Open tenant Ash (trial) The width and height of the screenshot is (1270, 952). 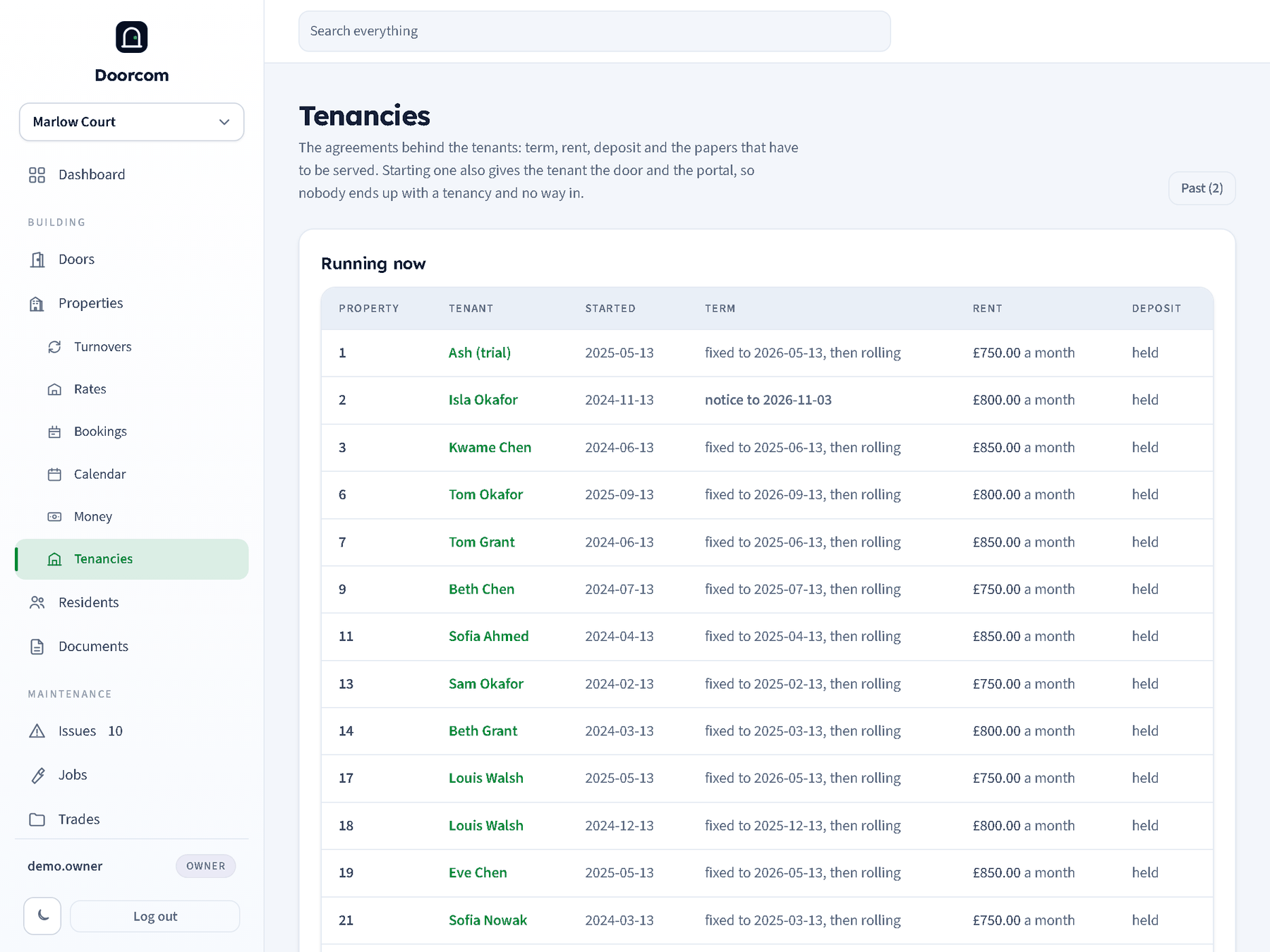480,353
